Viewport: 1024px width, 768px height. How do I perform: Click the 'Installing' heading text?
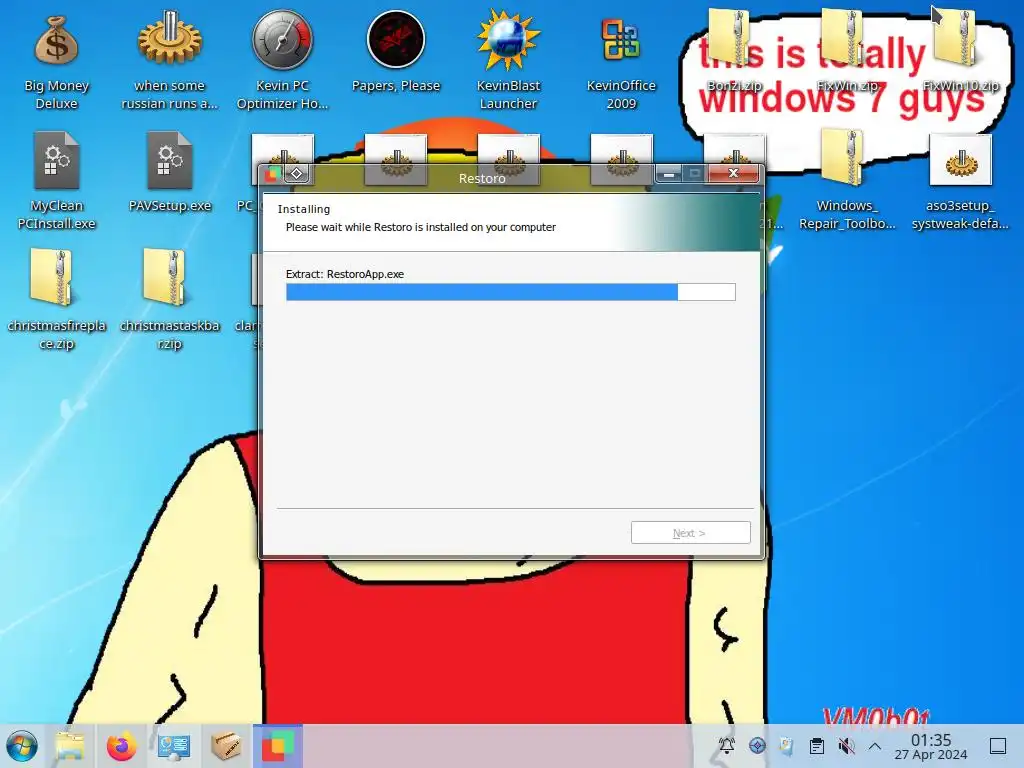click(304, 209)
